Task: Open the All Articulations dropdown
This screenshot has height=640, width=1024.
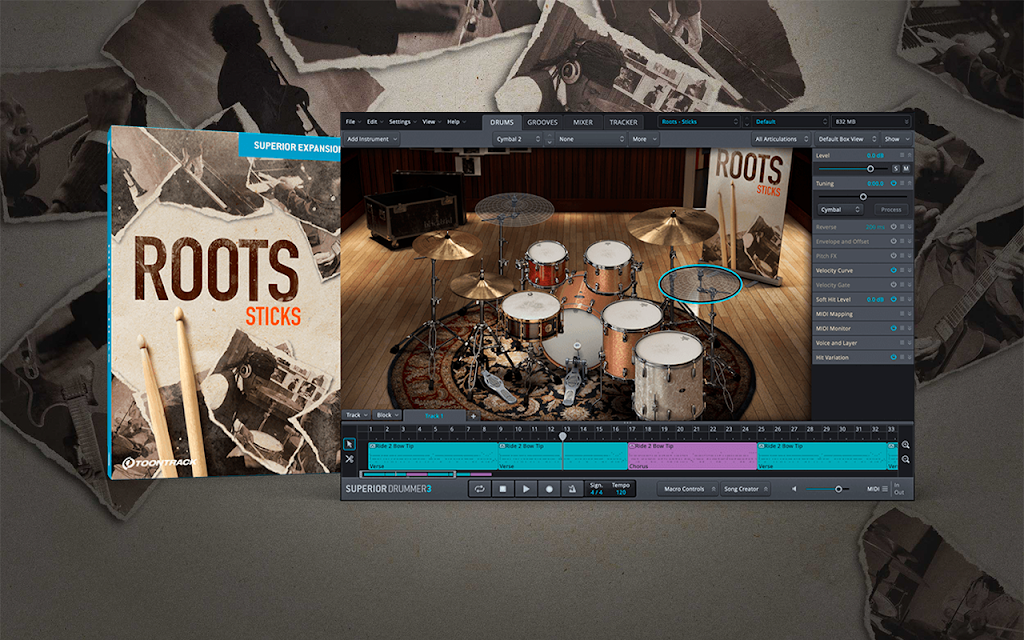Action: (781, 139)
